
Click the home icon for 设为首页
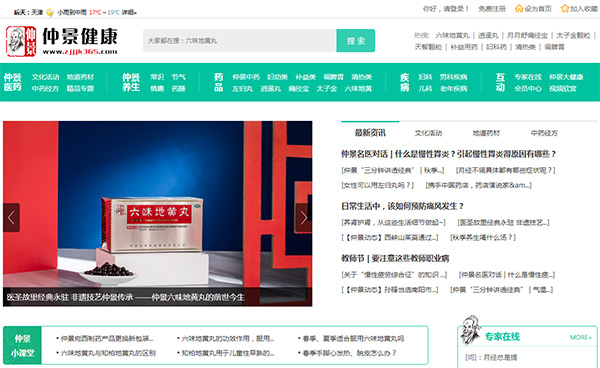click(519, 8)
